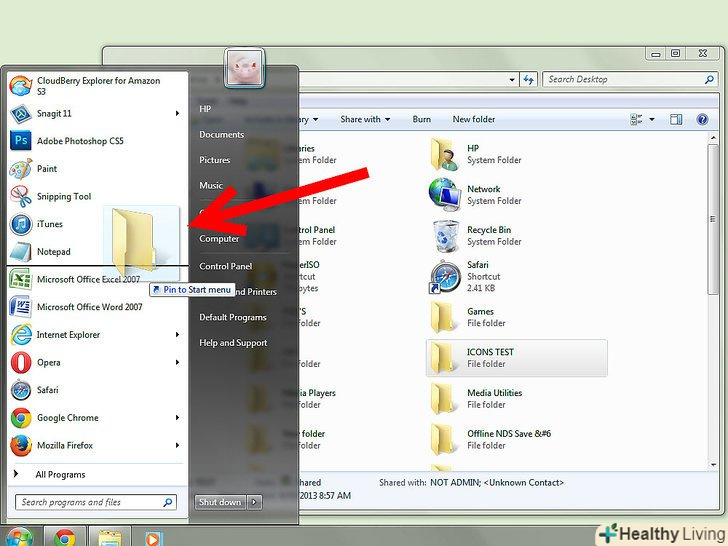Launch Microsoft Office Excel 2007
The height and width of the screenshot is (546, 728).
[x=98, y=280]
